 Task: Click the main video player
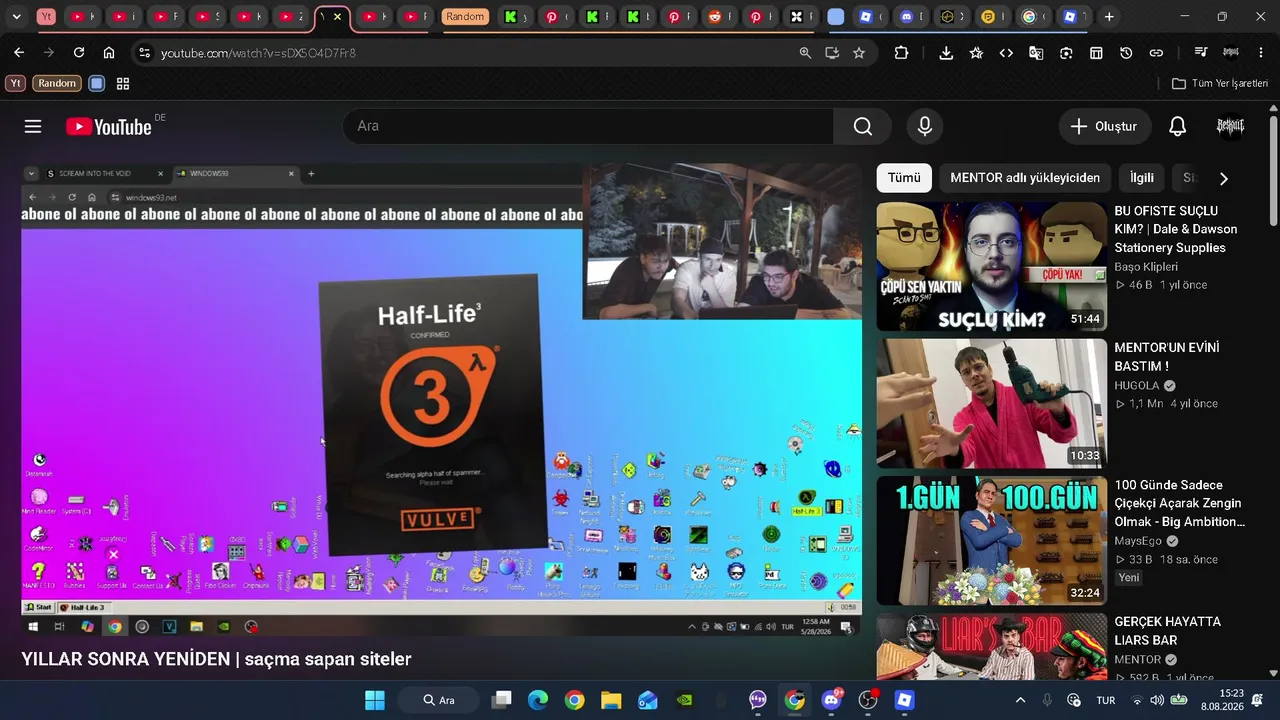[x=441, y=399]
